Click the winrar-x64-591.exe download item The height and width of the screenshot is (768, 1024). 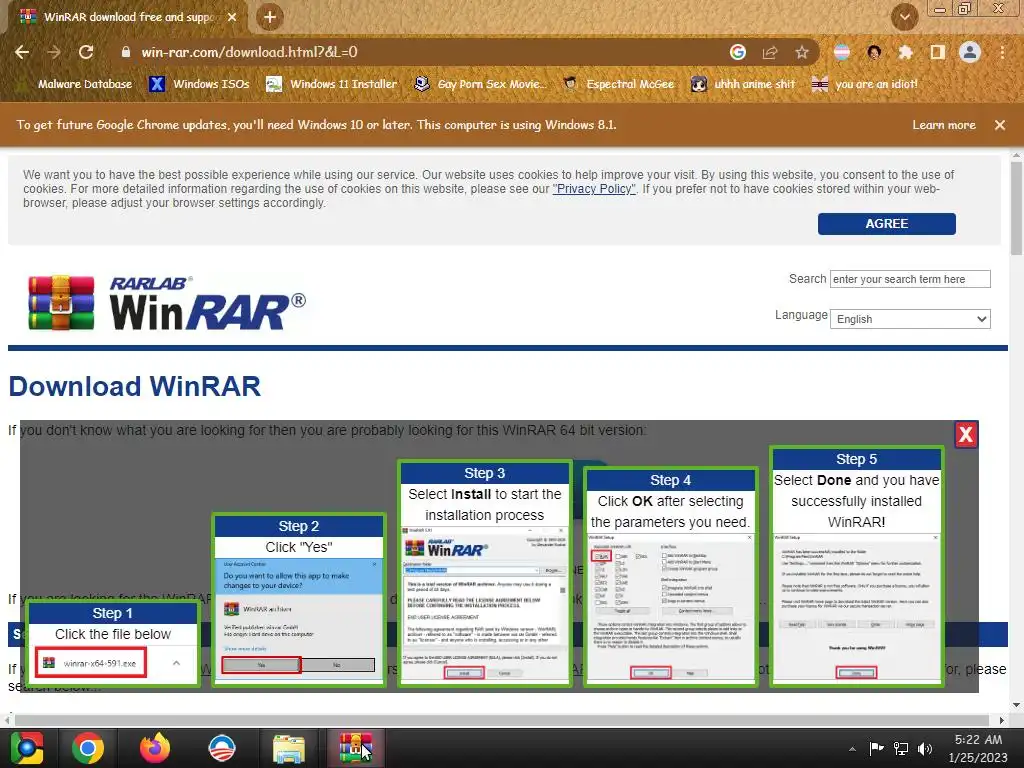[91, 663]
